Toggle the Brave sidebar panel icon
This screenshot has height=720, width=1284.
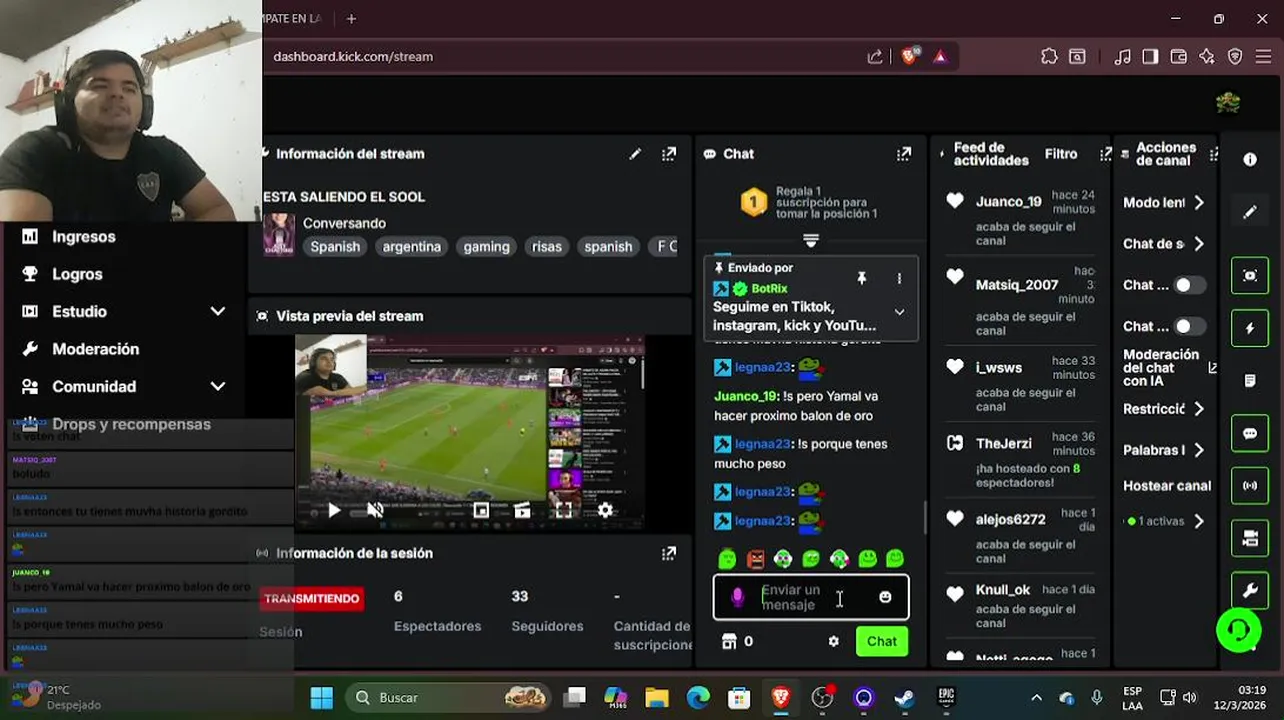(x=1150, y=57)
